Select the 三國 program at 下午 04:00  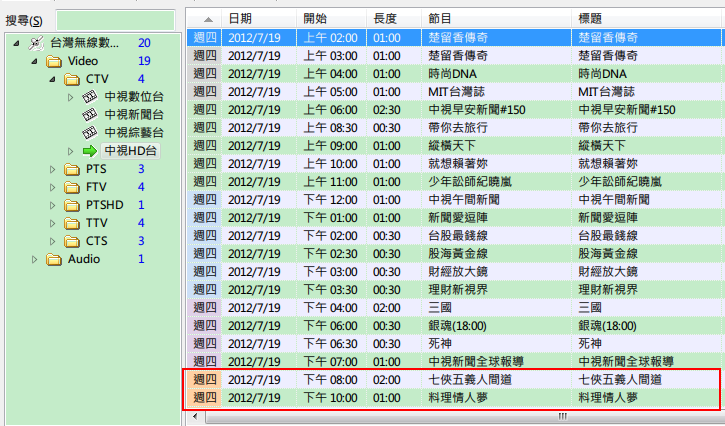[x=456, y=308]
